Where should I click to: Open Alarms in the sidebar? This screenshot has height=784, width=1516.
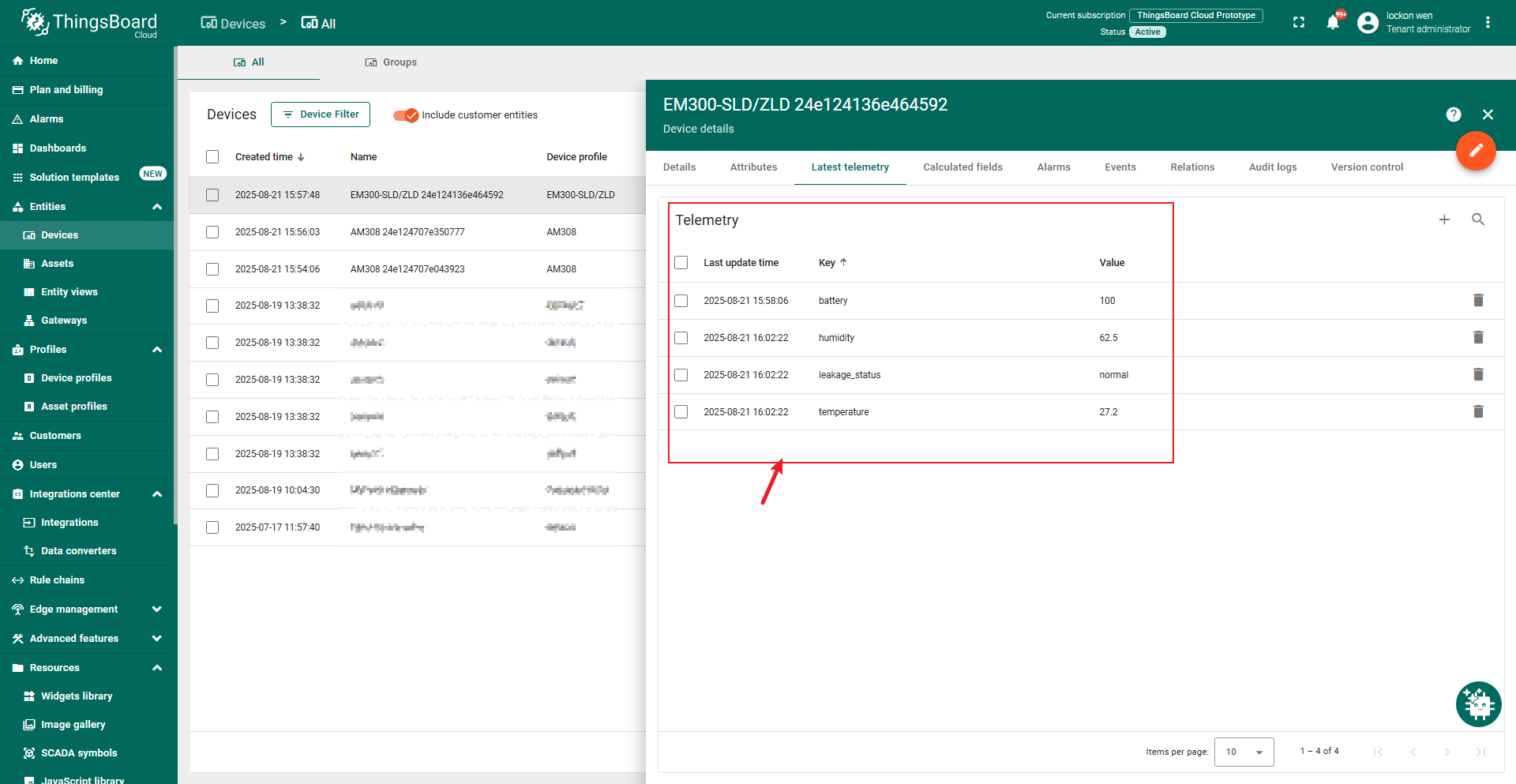click(87, 119)
